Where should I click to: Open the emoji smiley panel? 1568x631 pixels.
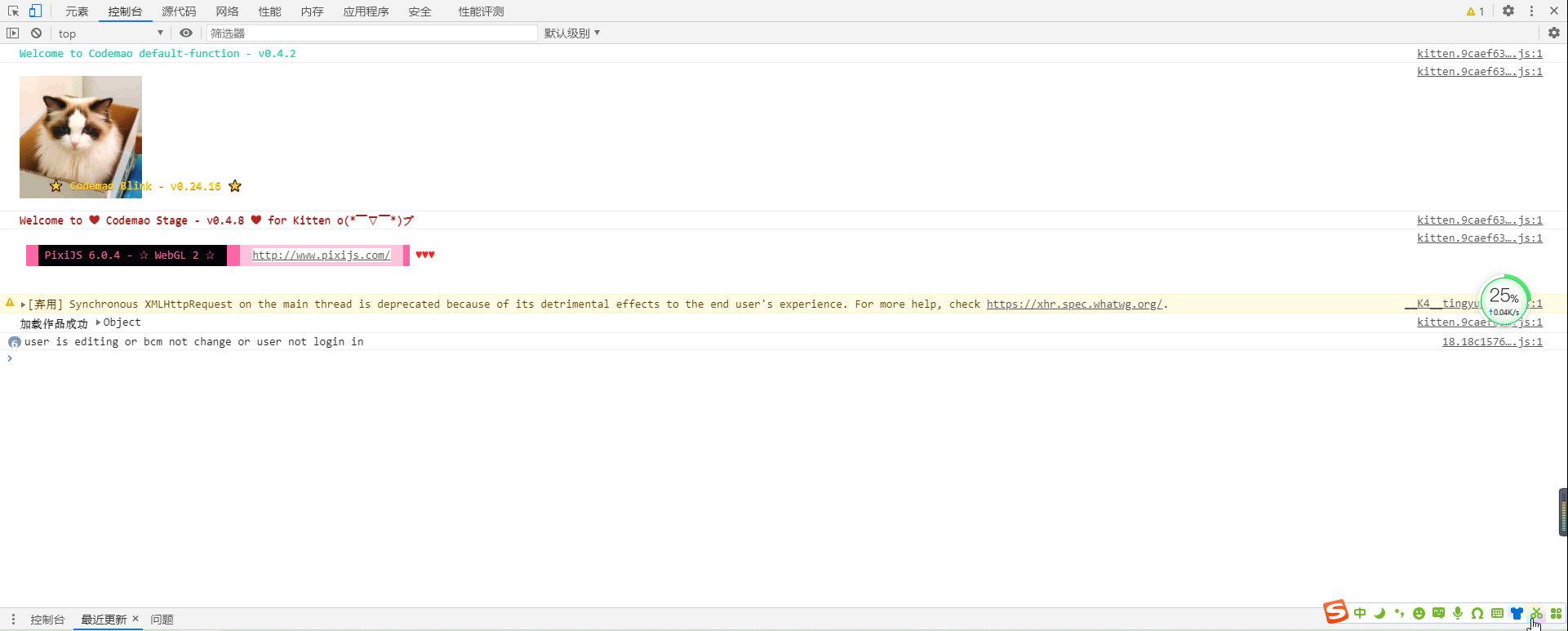click(x=1419, y=613)
